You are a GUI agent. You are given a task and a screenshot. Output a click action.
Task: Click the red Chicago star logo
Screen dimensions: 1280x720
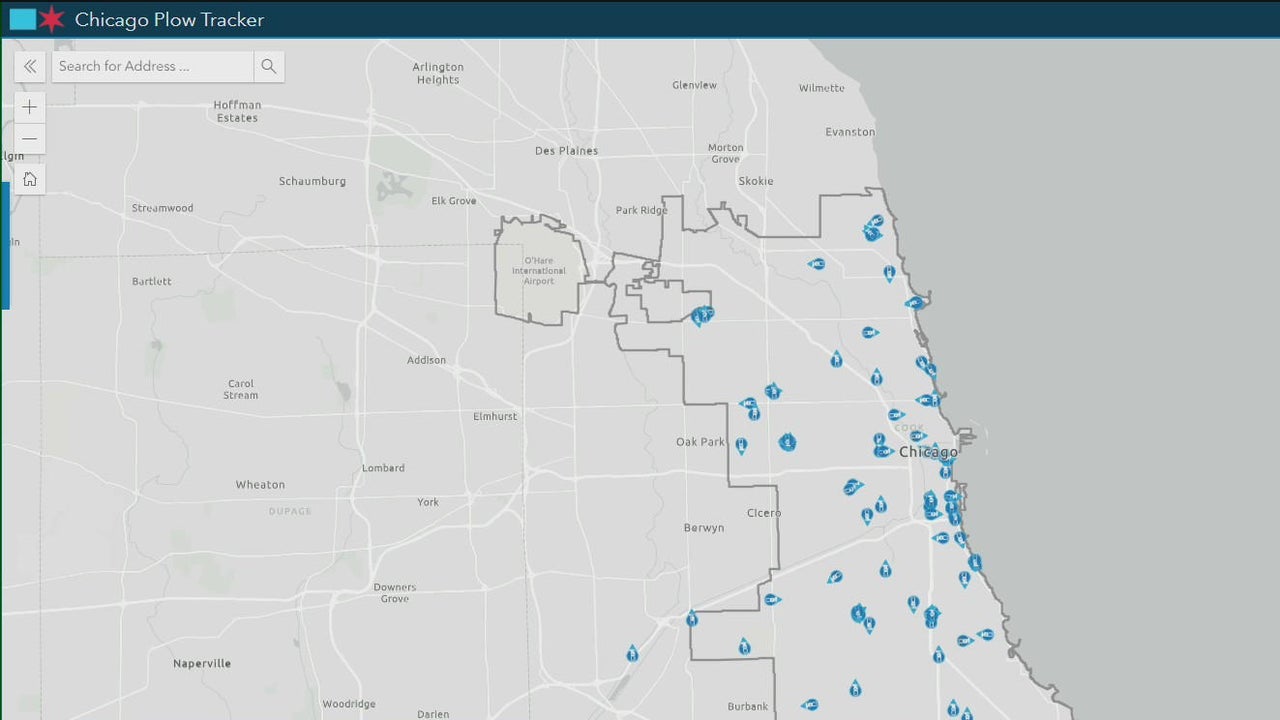[52, 19]
